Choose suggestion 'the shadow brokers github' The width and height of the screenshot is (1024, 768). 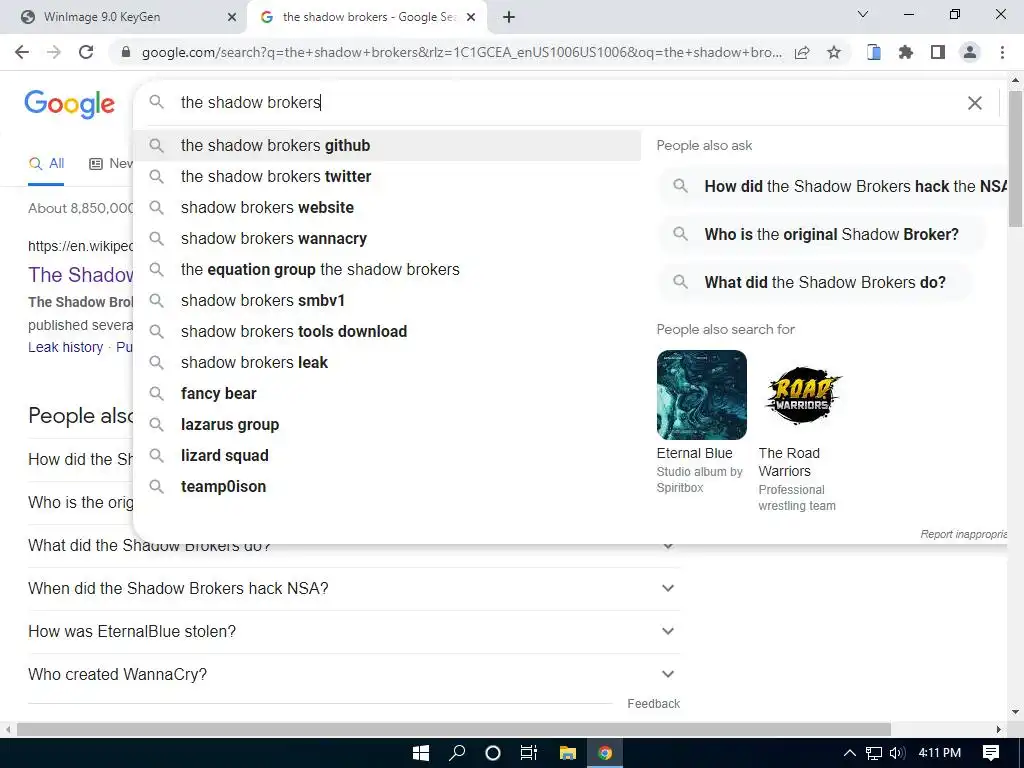387,146
